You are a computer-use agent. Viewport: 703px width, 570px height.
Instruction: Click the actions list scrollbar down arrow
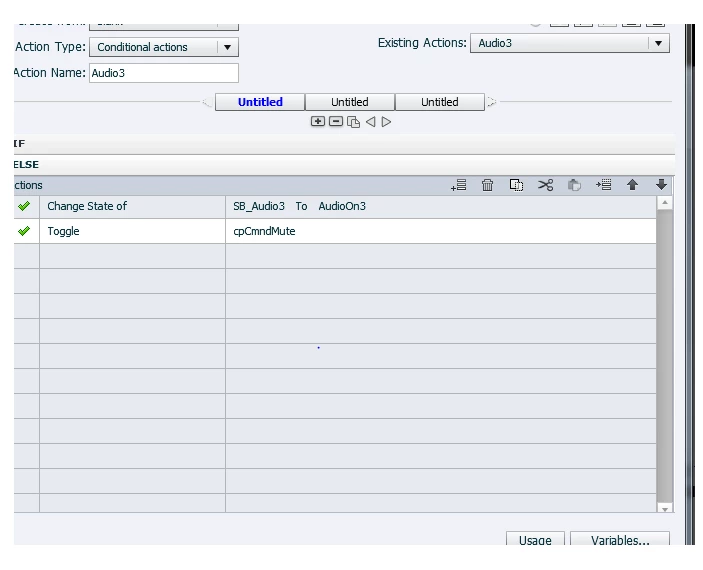click(x=664, y=508)
